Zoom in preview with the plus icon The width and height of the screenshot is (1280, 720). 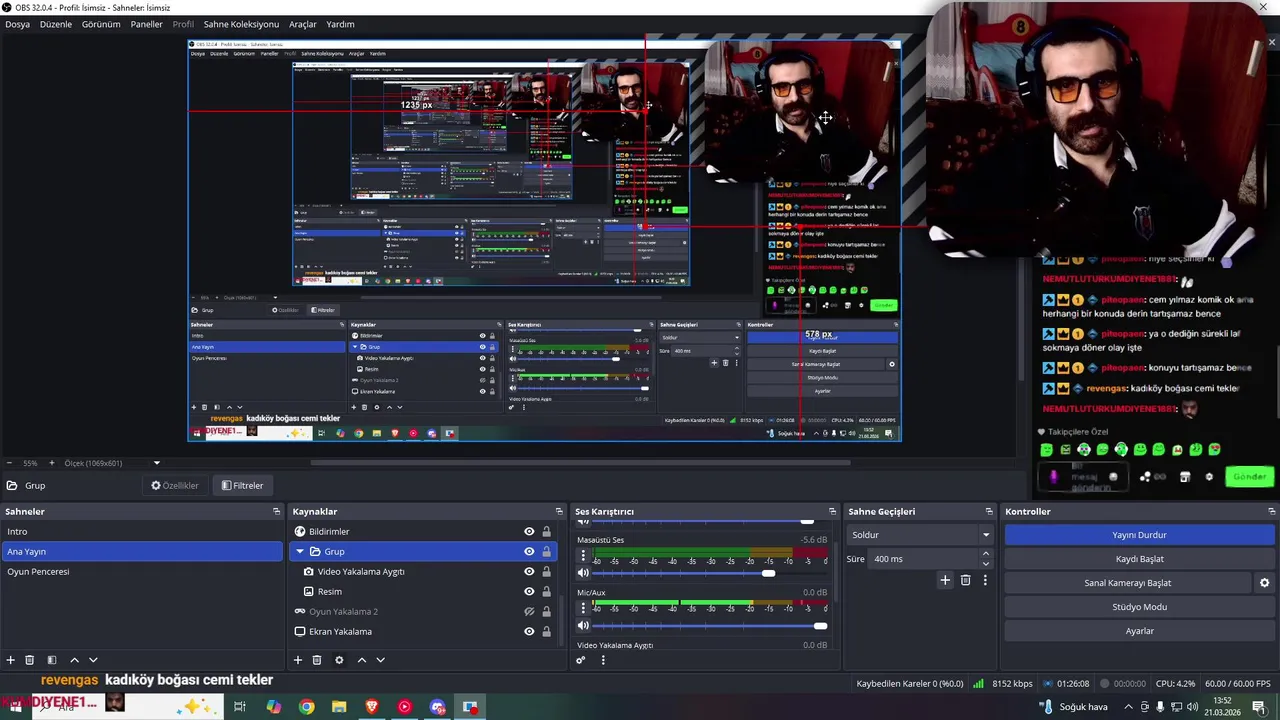(52, 463)
